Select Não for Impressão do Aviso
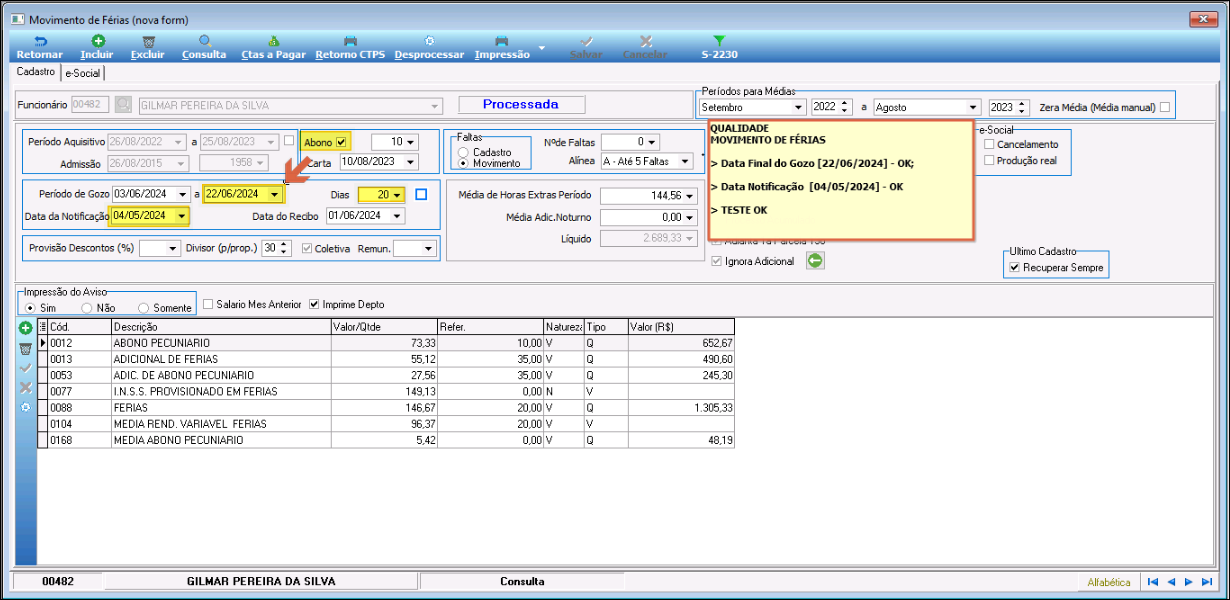The width and height of the screenshot is (1230, 600). (x=87, y=308)
